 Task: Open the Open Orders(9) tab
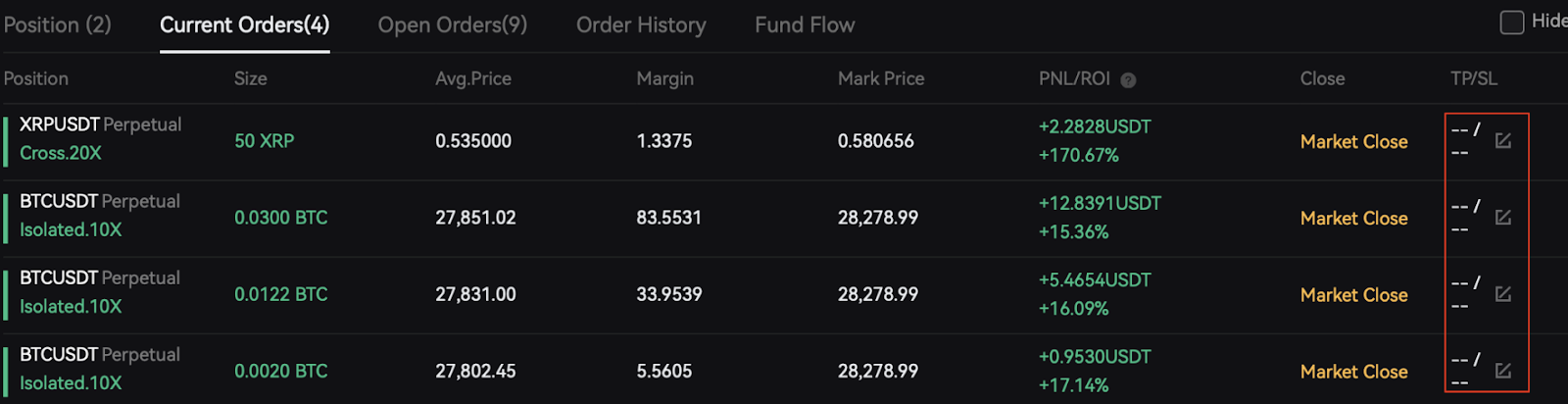pos(453,25)
